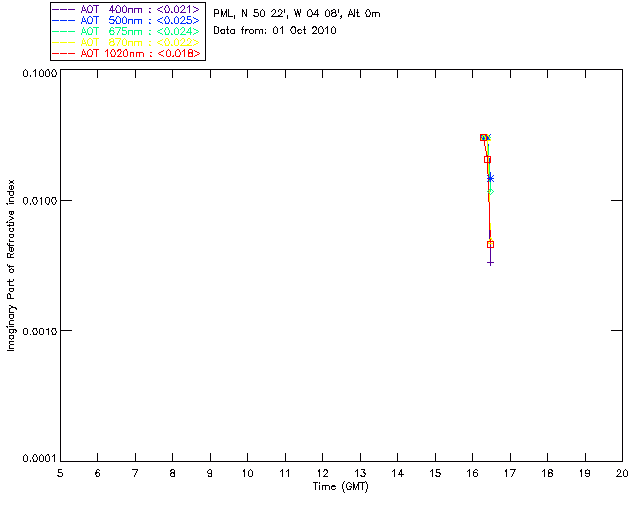The height and width of the screenshot is (512, 640).
Task: Click the lowest red square data marker
Action: 491,245
